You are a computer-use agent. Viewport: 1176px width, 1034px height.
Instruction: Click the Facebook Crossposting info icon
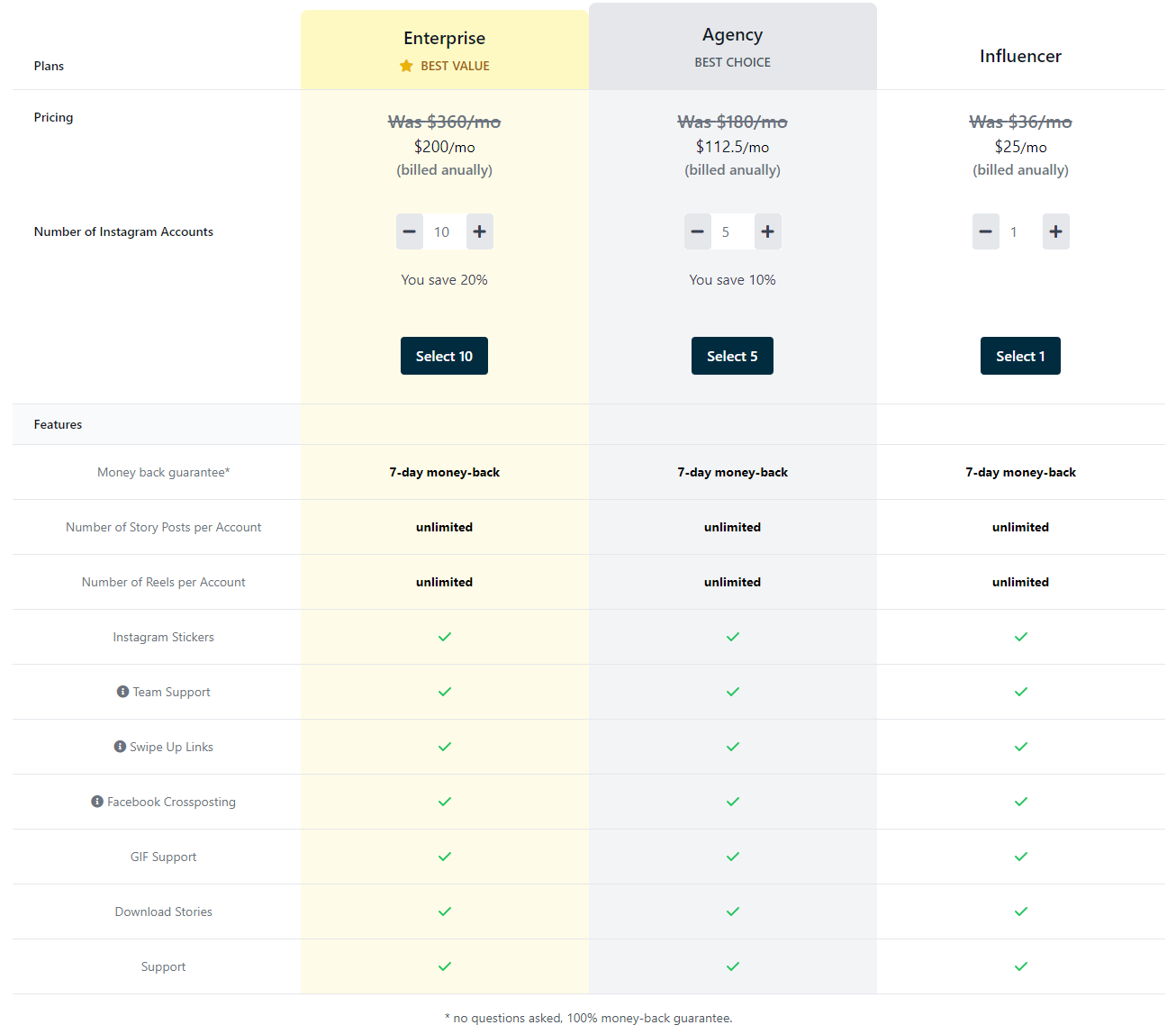pyautogui.click(x=97, y=802)
